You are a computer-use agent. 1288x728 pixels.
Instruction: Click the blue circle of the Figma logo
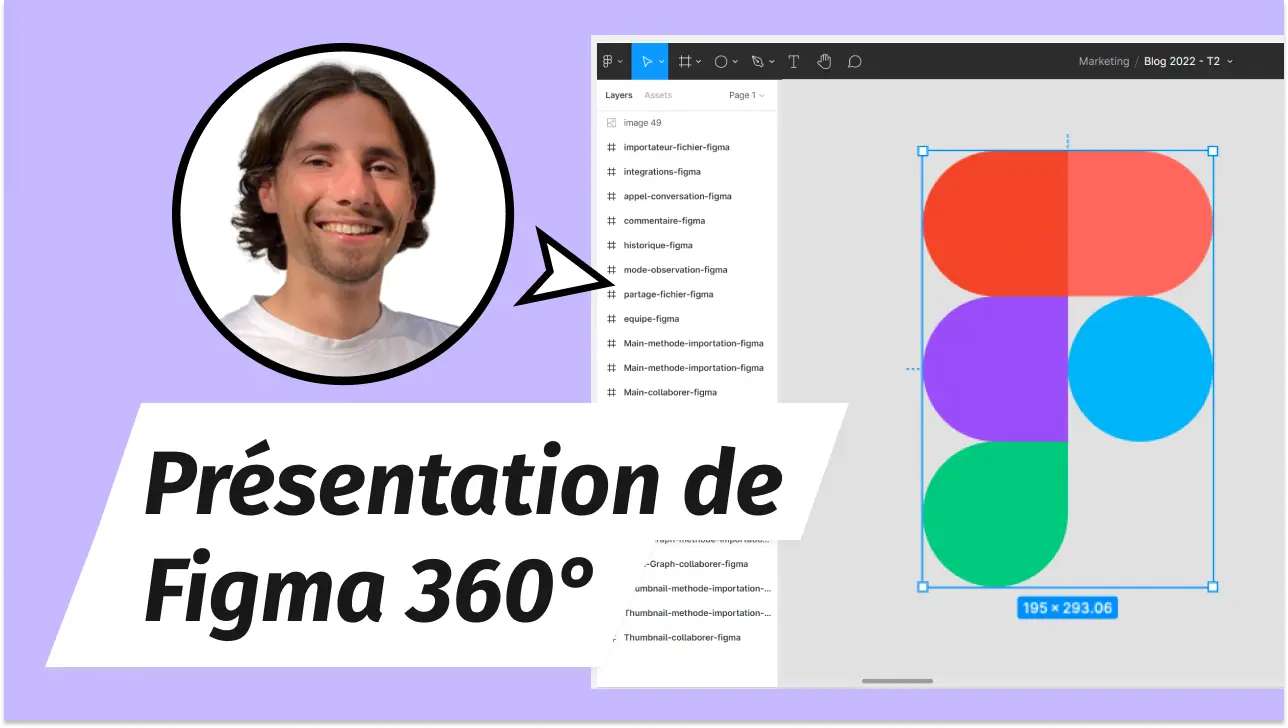click(x=1140, y=369)
